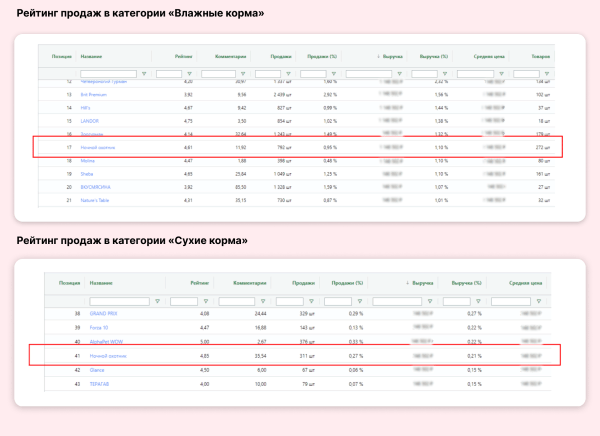The height and width of the screenshot is (436, 600).
Task: Open the Продажи filter icon in Влажные корма table
Action: click(x=289, y=74)
